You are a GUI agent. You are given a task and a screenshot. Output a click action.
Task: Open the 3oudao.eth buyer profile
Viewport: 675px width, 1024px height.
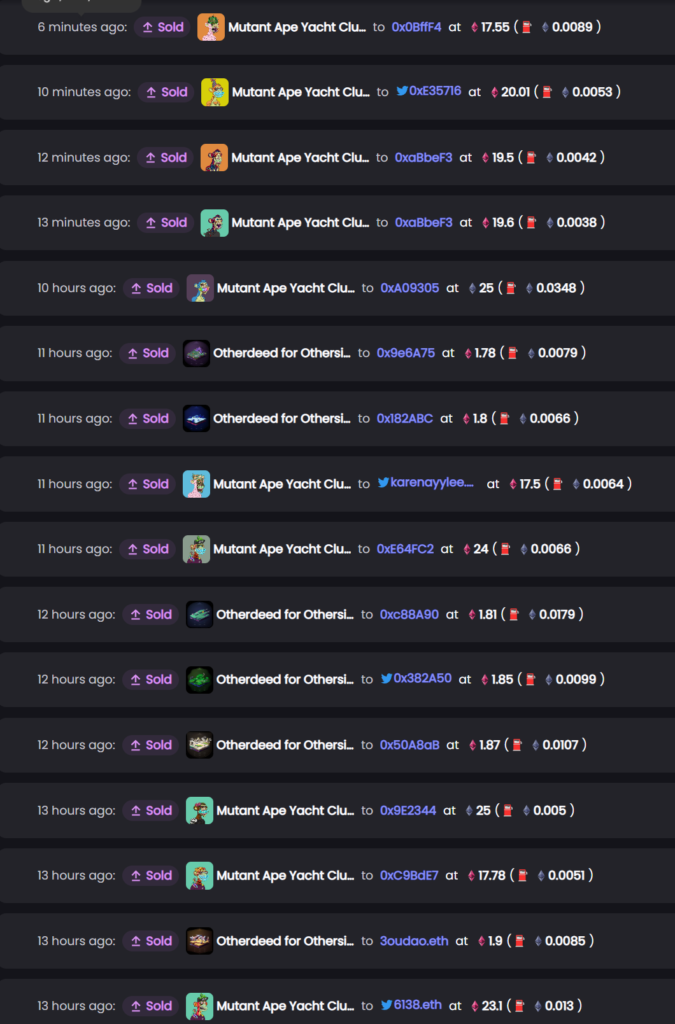pos(414,941)
